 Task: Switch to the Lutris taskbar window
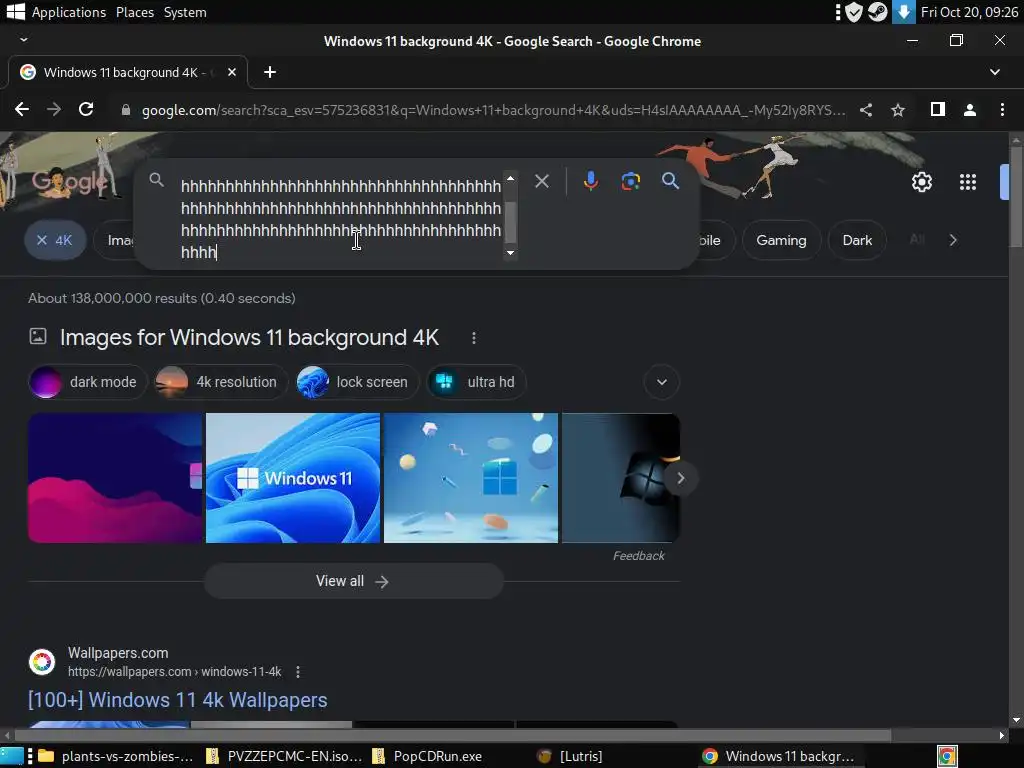coord(570,756)
